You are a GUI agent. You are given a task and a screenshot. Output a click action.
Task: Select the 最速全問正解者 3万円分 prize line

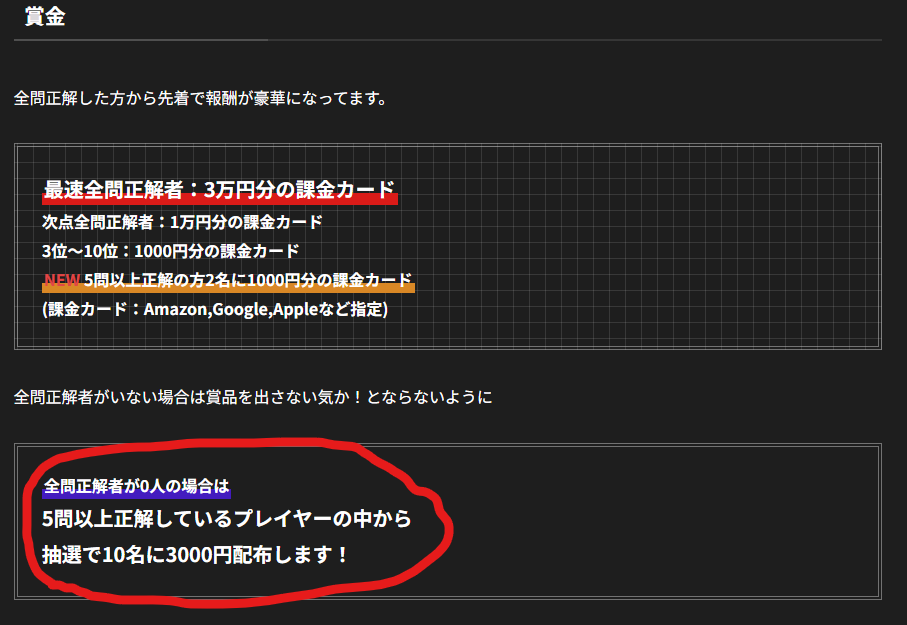pos(219,189)
